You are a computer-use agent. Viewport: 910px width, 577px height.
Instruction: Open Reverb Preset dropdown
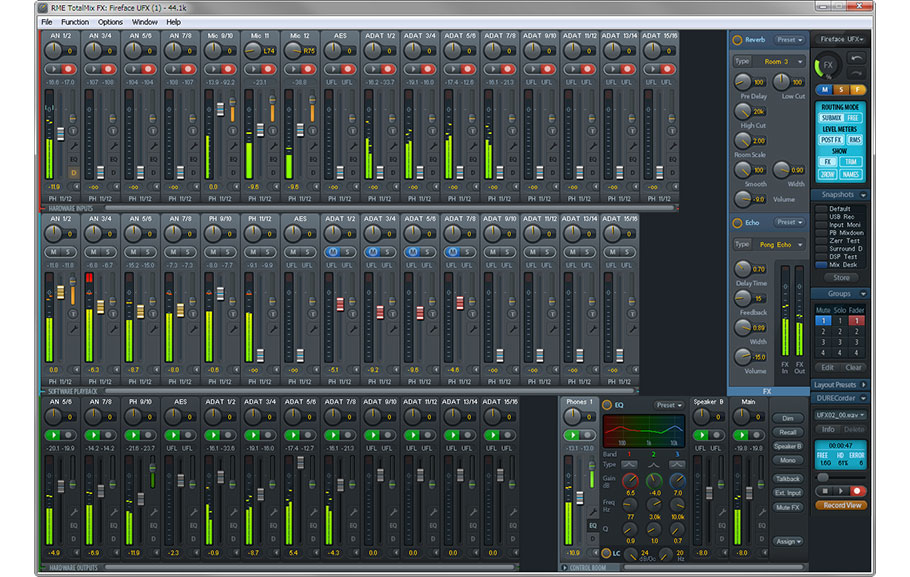790,40
